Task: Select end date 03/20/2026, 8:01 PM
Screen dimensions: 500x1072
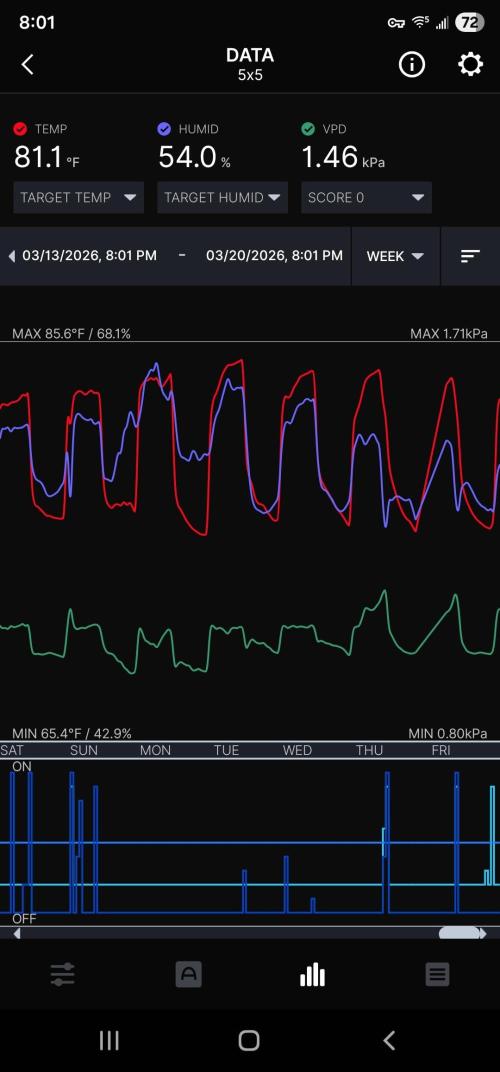Action: pyautogui.click(x=274, y=256)
